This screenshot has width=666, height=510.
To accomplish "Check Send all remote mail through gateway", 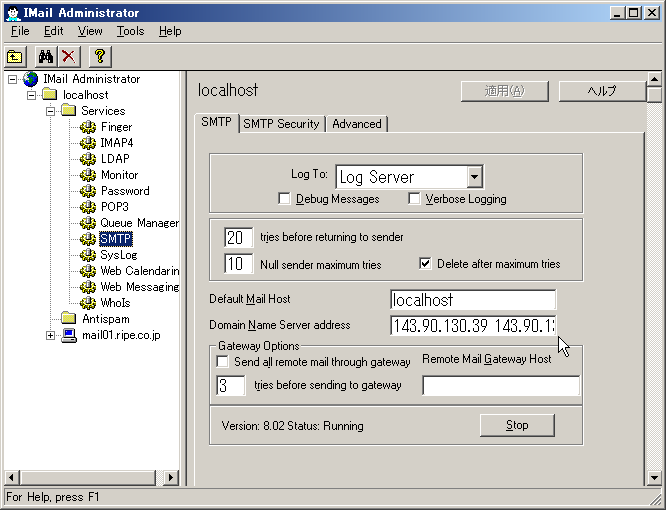I will 222,362.
